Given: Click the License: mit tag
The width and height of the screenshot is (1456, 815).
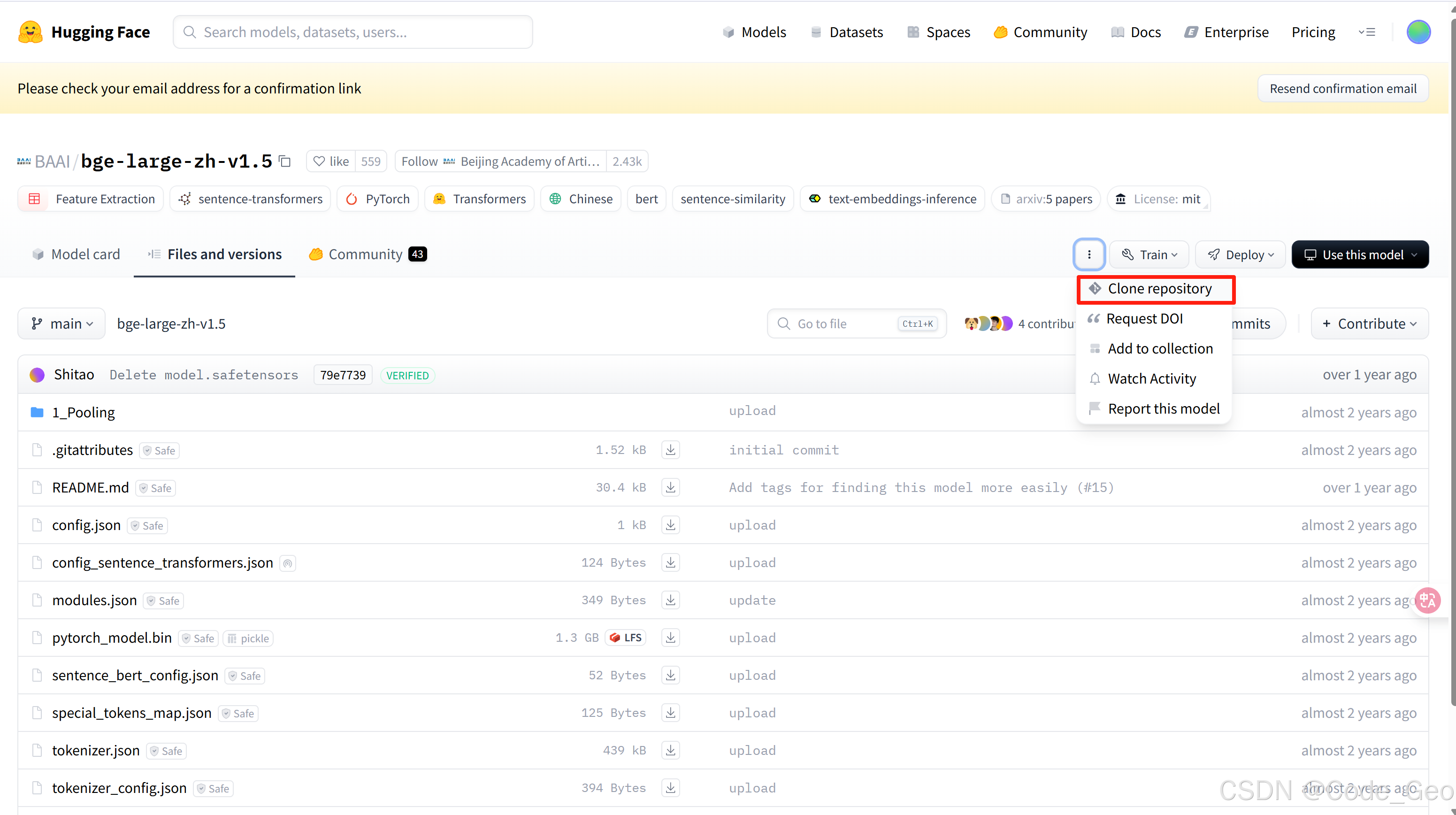Looking at the screenshot, I should pyautogui.click(x=1158, y=199).
